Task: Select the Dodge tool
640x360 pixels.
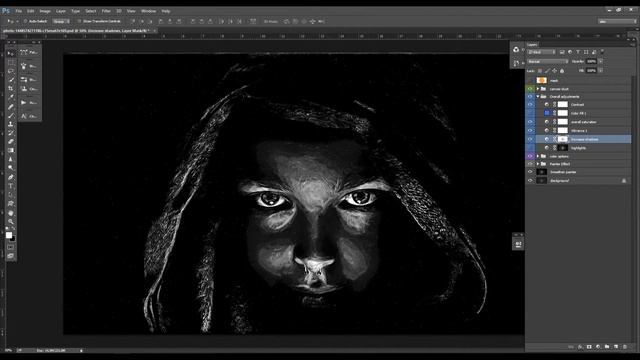Action: pyautogui.click(x=11, y=168)
